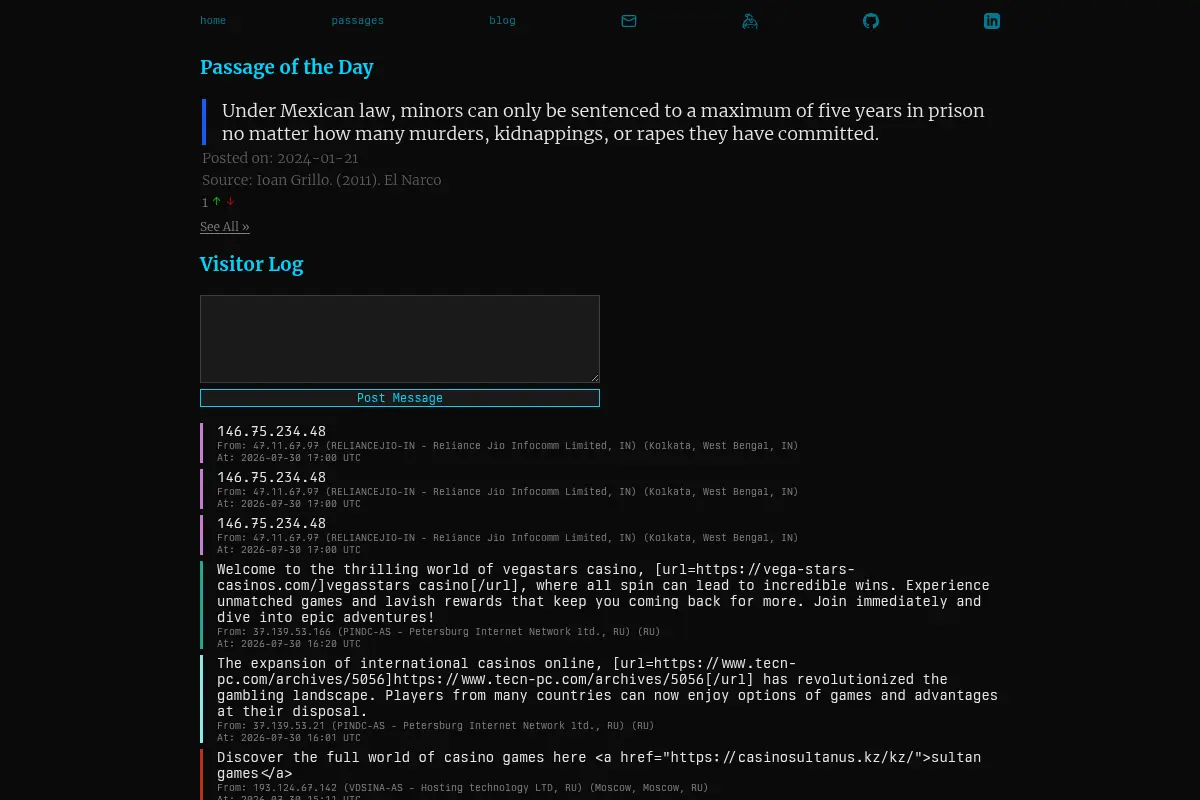Click the Visitor Log heading
This screenshot has width=1200, height=800.
(x=251, y=264)
